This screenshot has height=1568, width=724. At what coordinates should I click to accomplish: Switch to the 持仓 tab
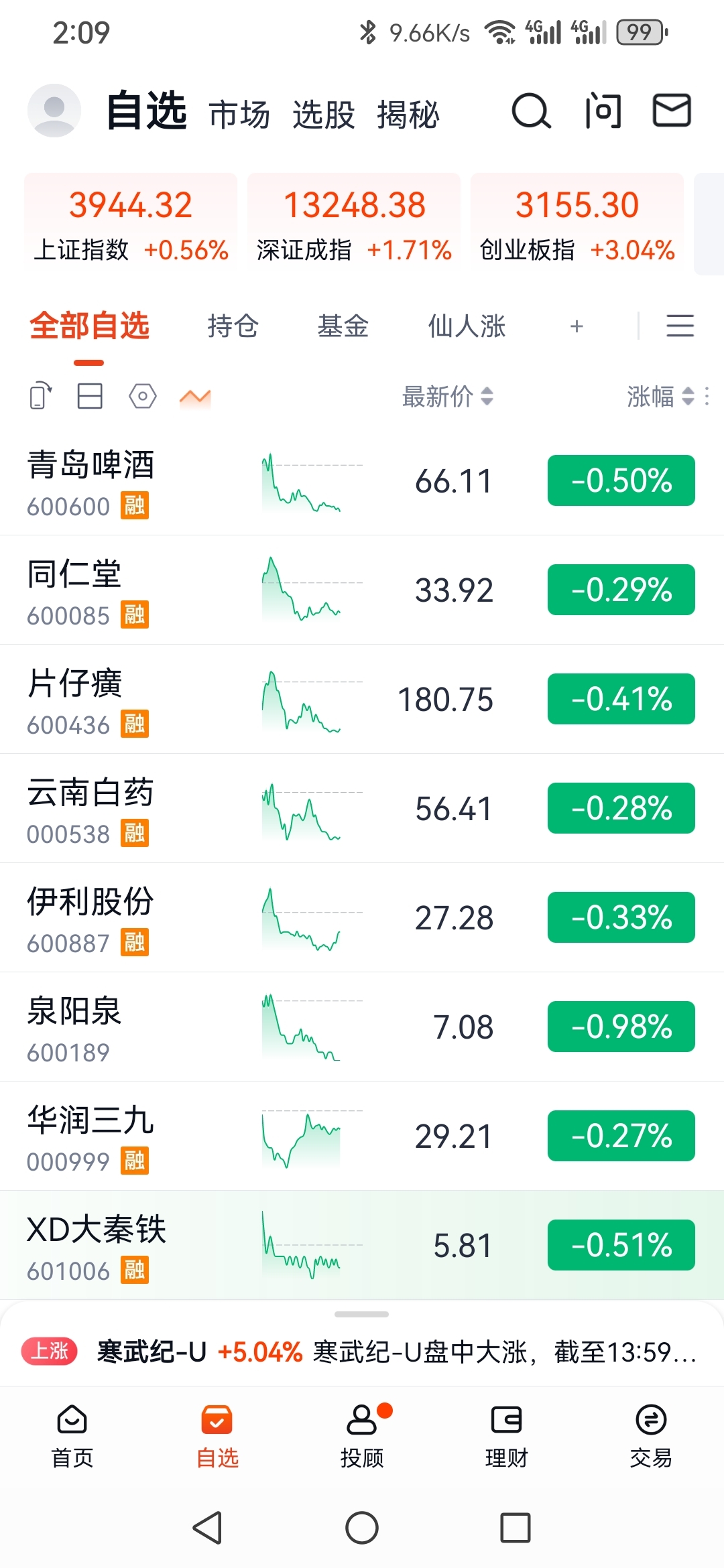233,326
